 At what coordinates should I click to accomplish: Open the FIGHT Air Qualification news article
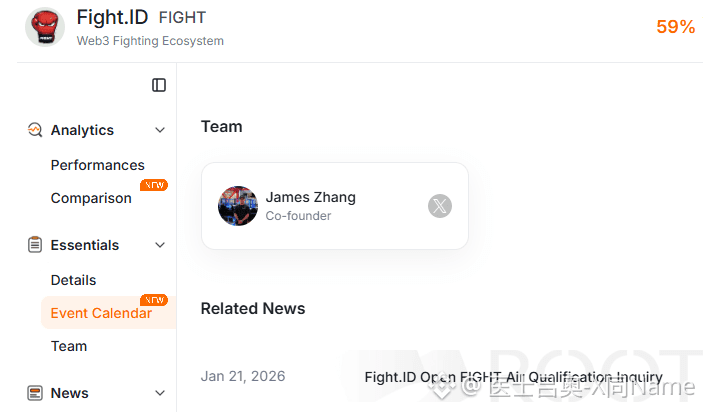[x=513, y=377]
